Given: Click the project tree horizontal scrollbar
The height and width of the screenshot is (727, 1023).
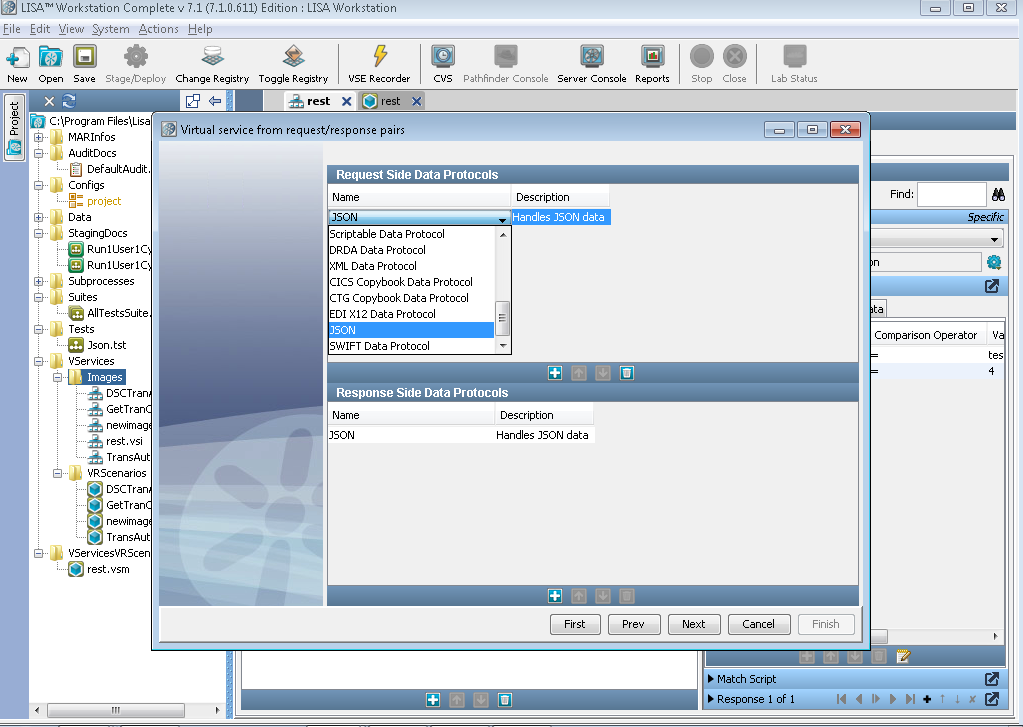Looking at the screenshot, I should 115,710.
